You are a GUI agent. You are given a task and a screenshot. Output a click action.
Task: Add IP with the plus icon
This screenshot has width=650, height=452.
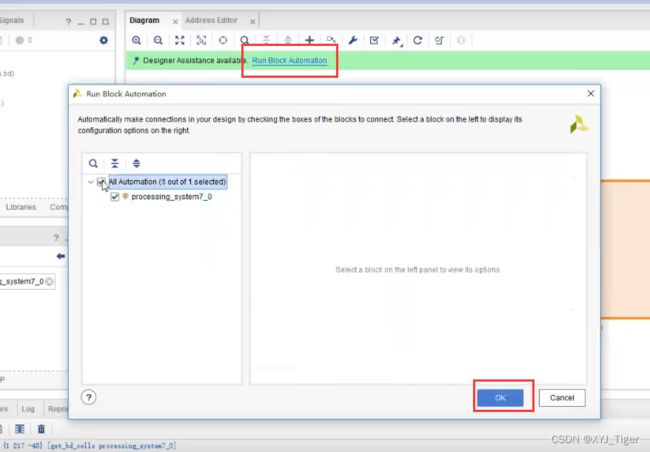click(x=309, y=40)
